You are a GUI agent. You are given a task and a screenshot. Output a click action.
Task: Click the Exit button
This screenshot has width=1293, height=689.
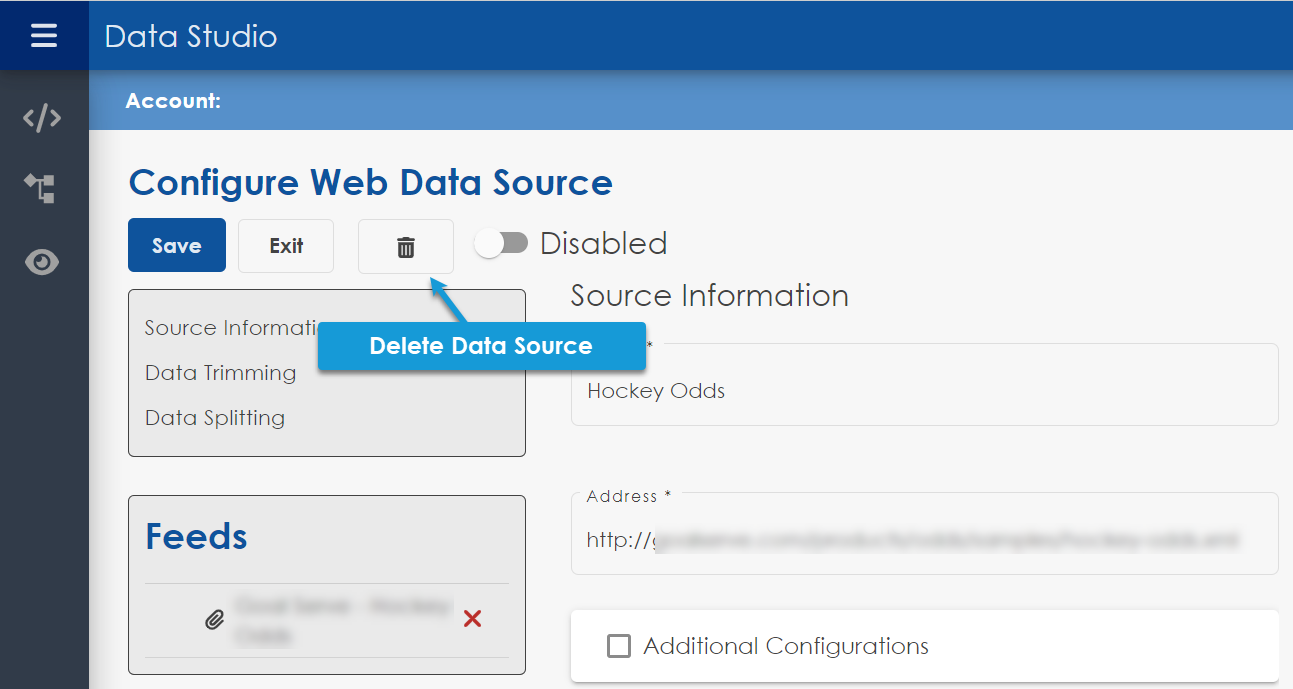click(286, 246)
